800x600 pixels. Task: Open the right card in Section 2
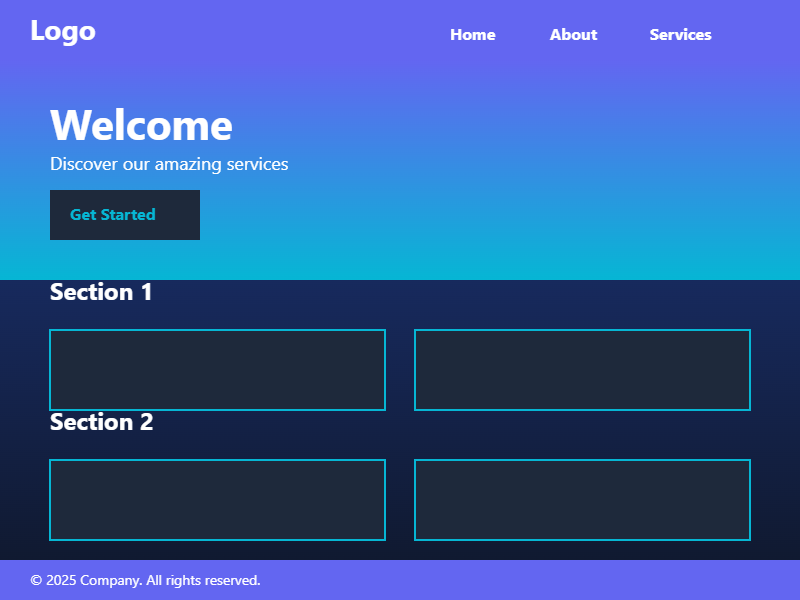tap(582, 500)
